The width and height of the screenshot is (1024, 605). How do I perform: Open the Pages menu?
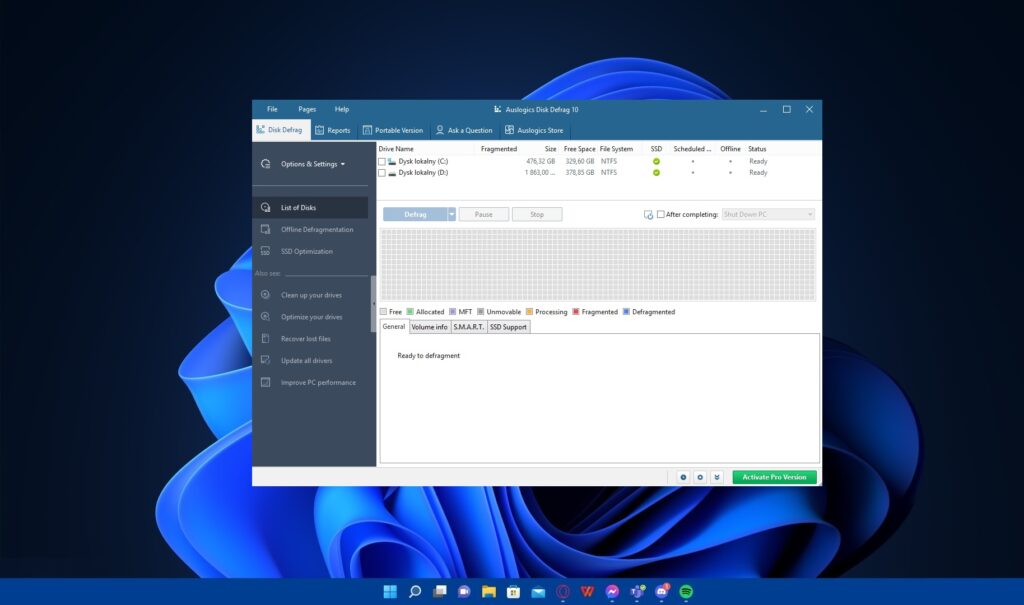coord(307,109)
